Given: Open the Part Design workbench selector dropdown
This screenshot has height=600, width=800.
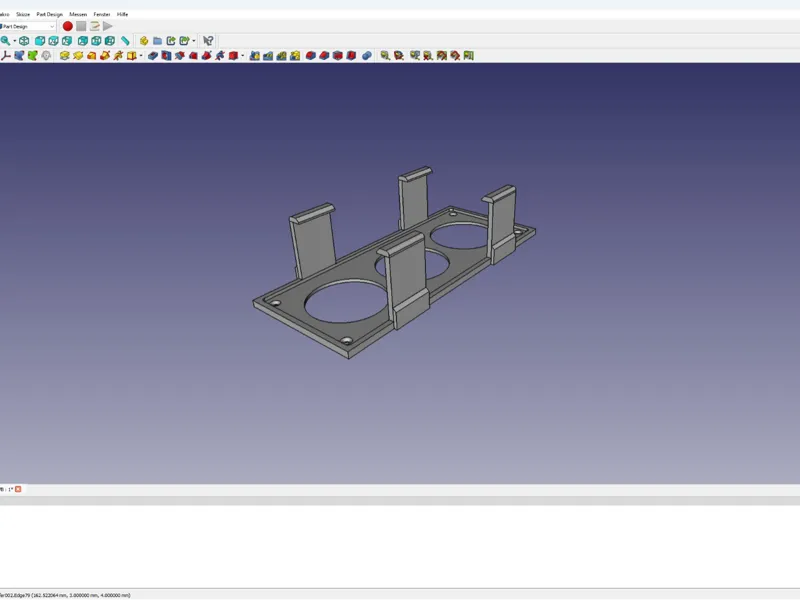Looking at the screenshot, I should click(x=28, y=27).
